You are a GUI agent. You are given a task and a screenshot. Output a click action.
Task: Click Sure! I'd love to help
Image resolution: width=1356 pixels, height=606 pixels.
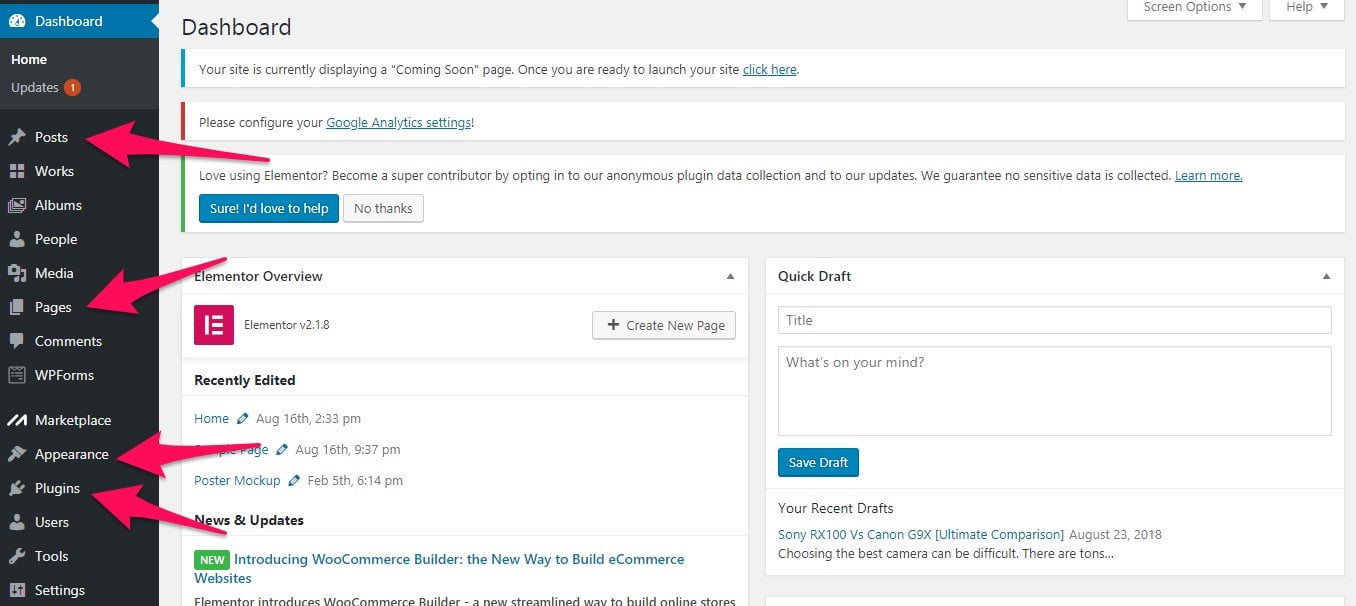click(269, 208)
